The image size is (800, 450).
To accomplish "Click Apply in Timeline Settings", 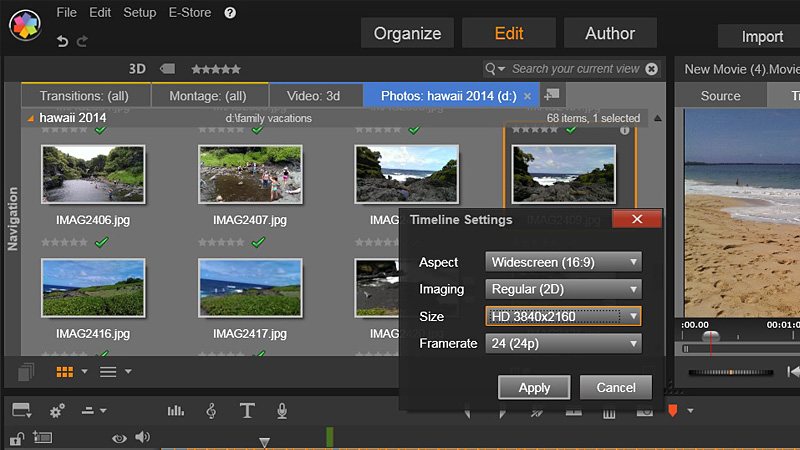I will (x=534, y=387).
